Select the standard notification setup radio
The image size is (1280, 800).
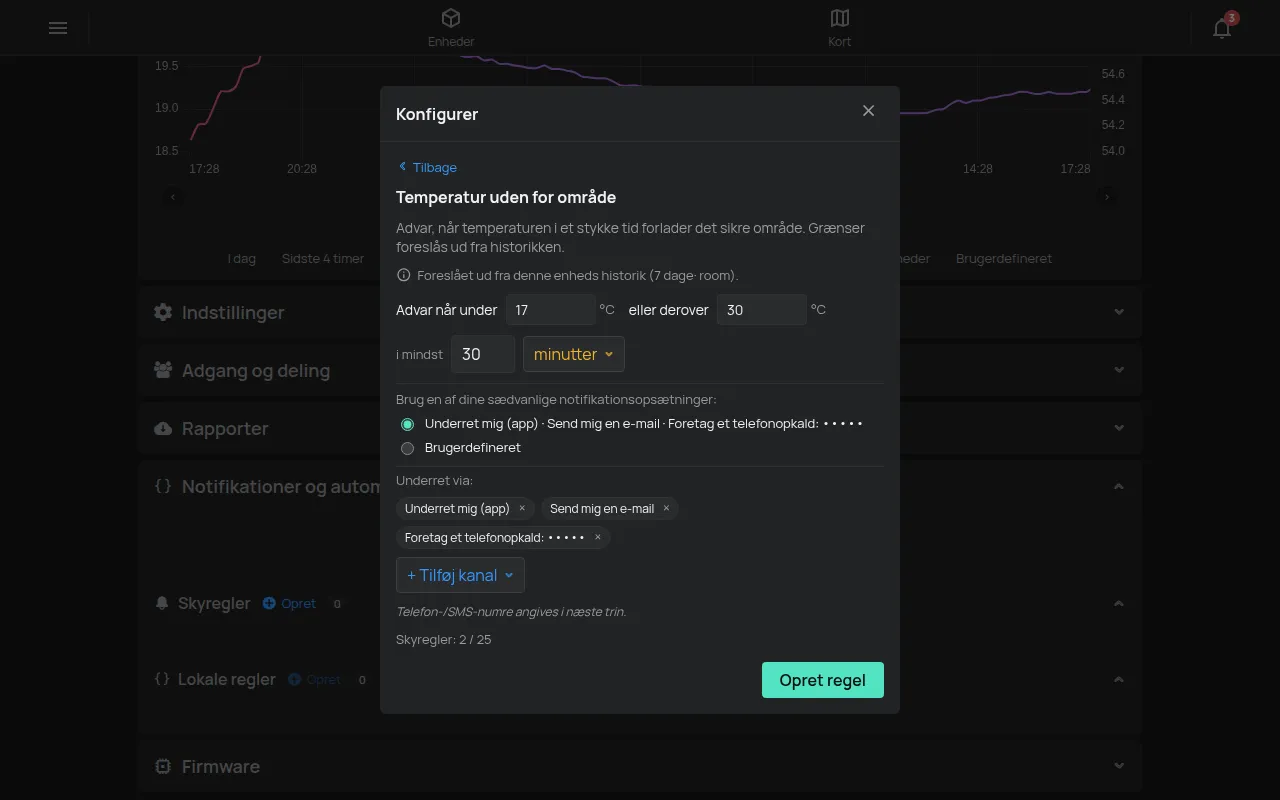coord(407,424)
